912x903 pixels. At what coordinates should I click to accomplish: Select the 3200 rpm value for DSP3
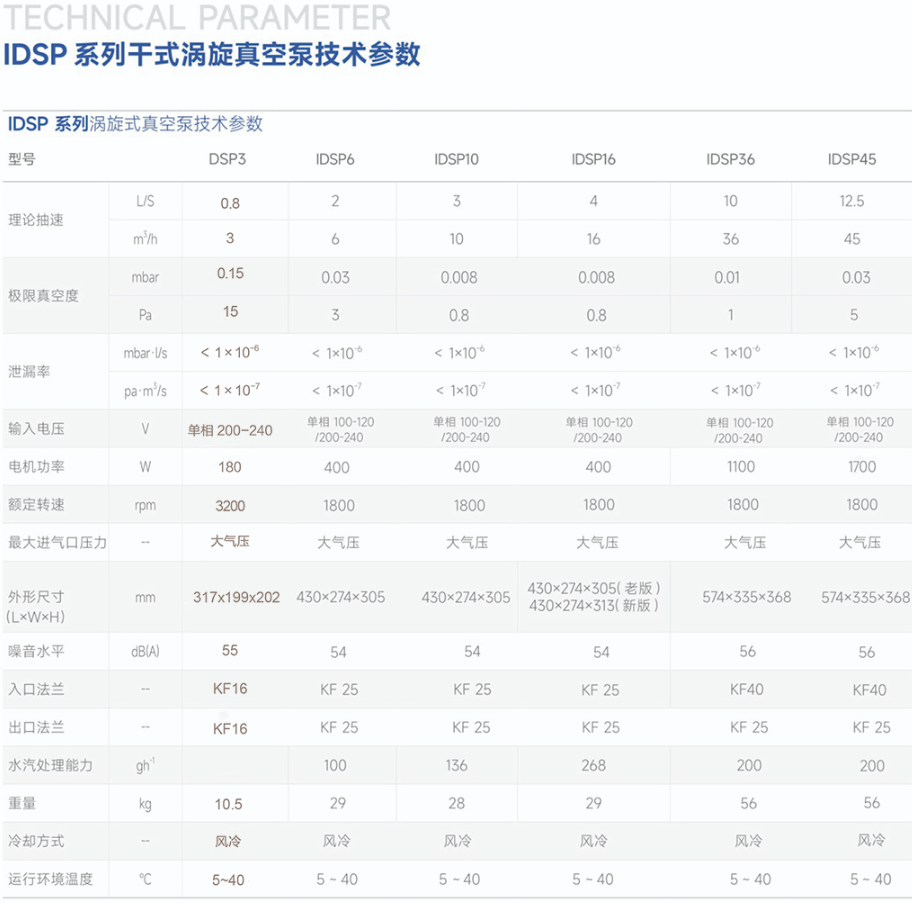[230, 505]
